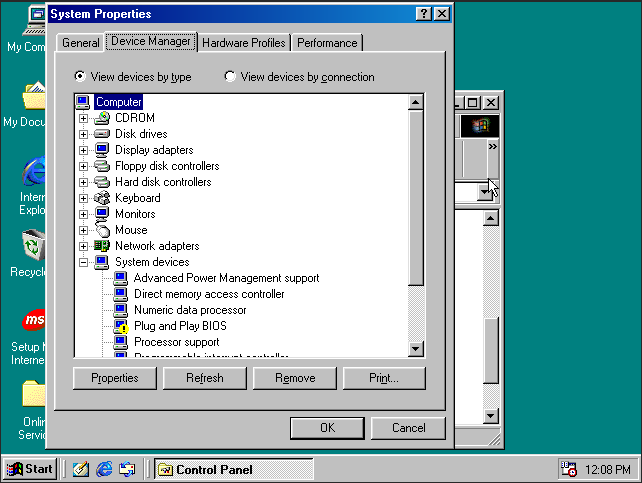Click the Mouse device icon

(x=102, y=230)
